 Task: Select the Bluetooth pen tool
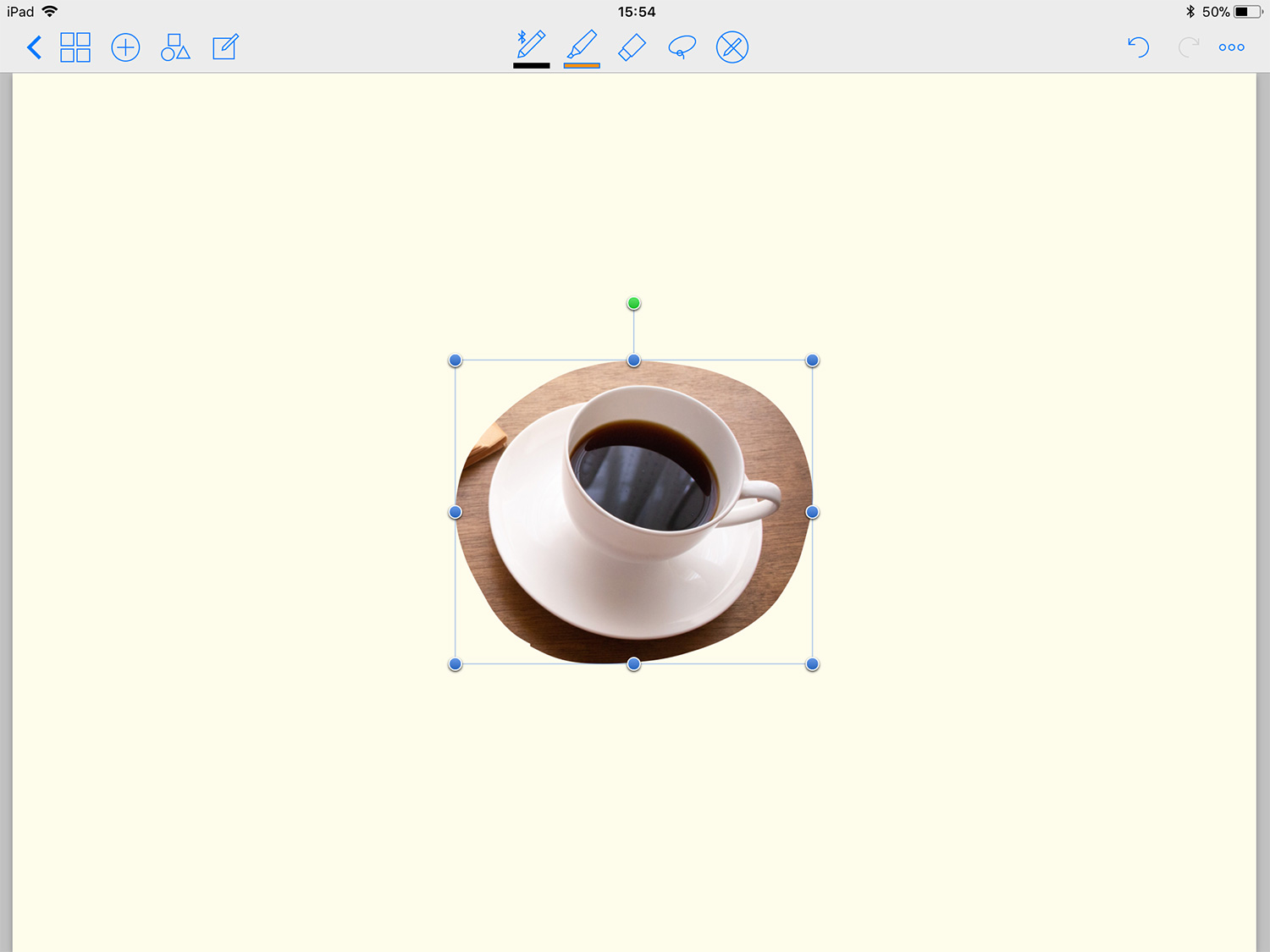531,44
